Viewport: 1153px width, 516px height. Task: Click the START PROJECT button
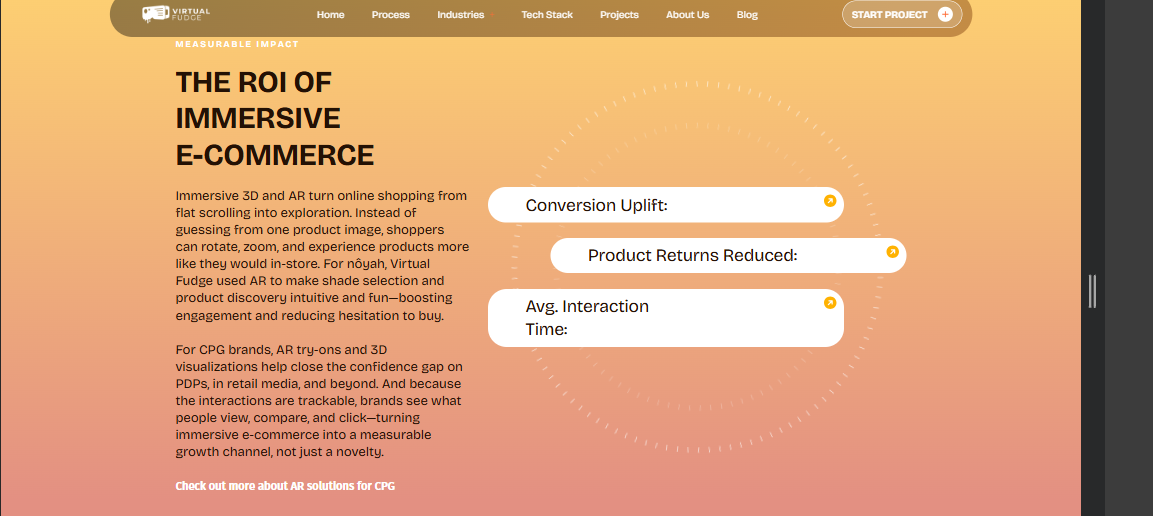(902, 15)
